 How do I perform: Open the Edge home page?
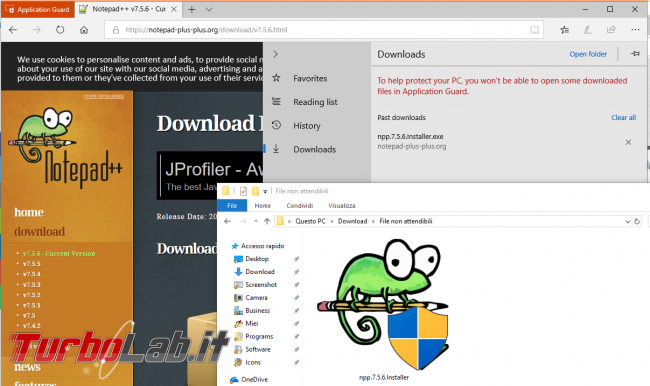pyautogui.click(x=84, y=30)
